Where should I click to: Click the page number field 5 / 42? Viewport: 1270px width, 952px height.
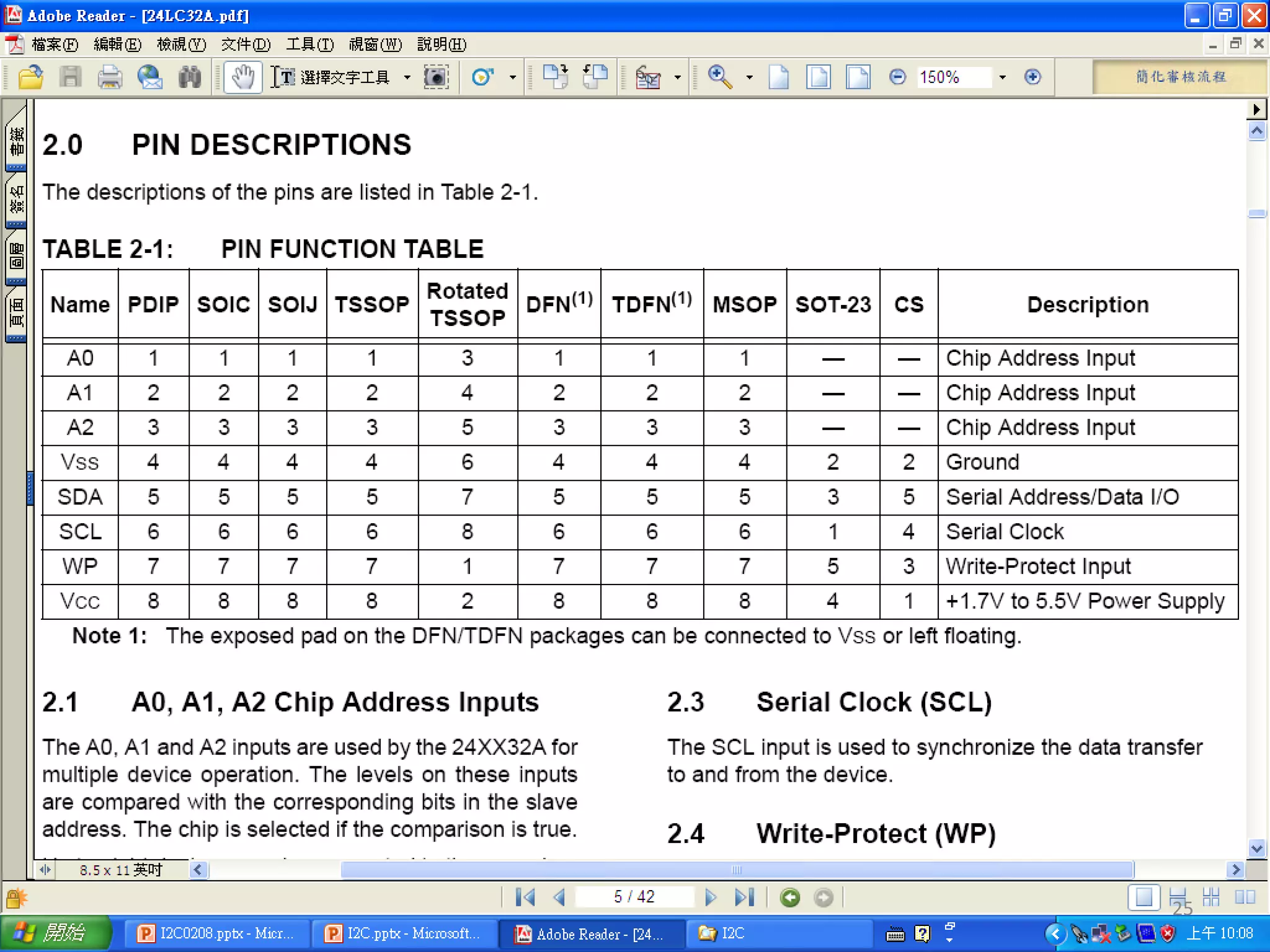634,897
